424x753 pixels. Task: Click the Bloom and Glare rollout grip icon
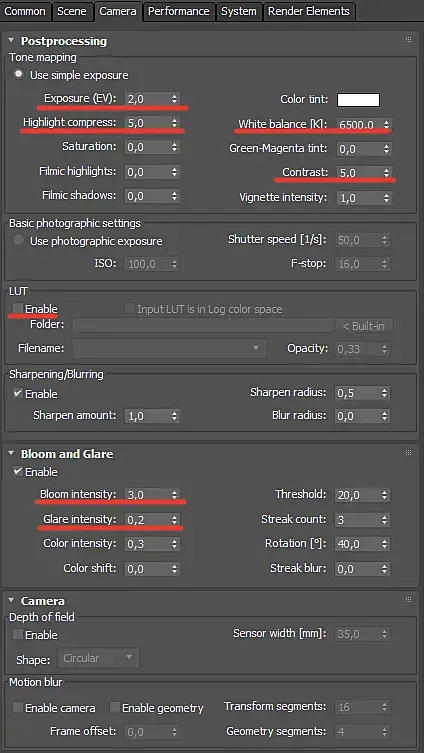point(409,453)
